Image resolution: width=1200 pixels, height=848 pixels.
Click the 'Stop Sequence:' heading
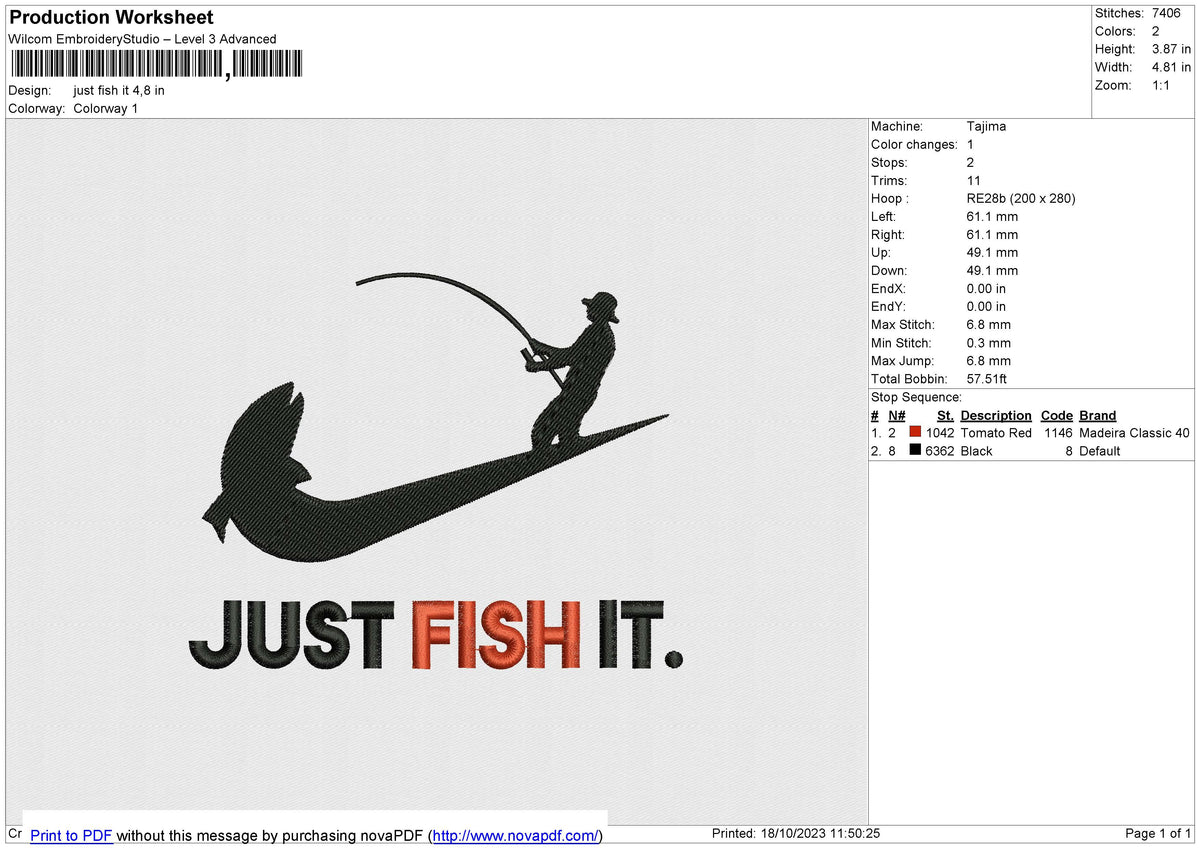pyautogui.click(x=916, y=397)
